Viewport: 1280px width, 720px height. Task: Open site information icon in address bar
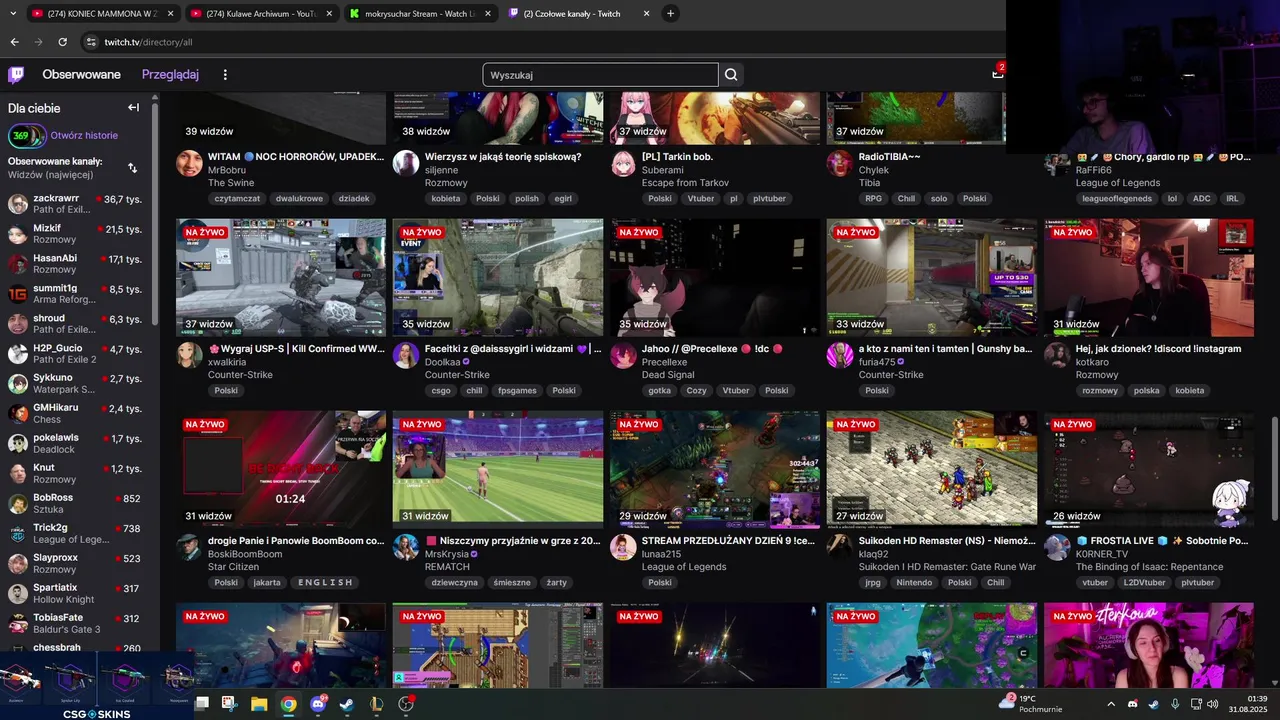91,42
